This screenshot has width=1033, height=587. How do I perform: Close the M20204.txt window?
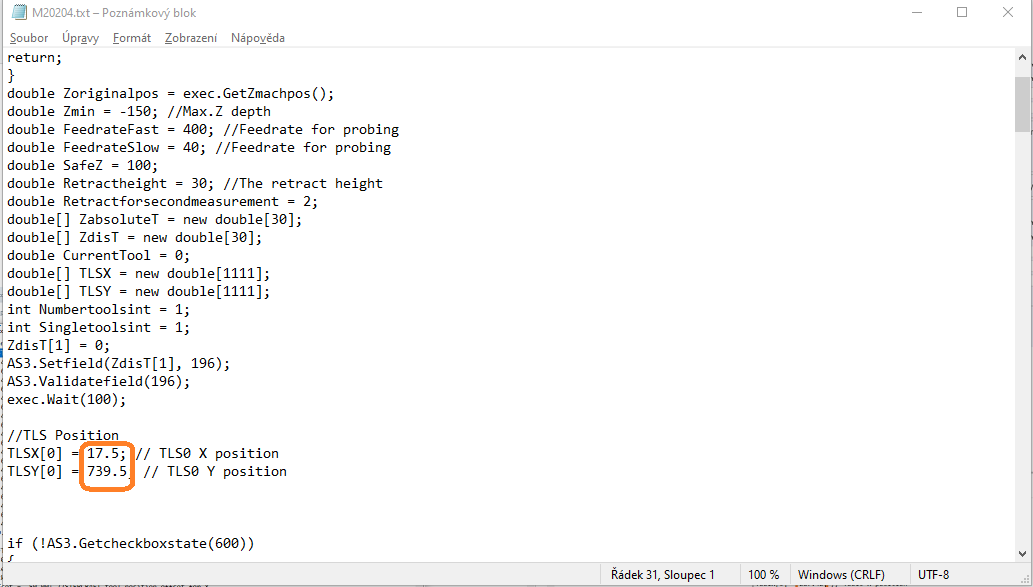(1007, 13)
